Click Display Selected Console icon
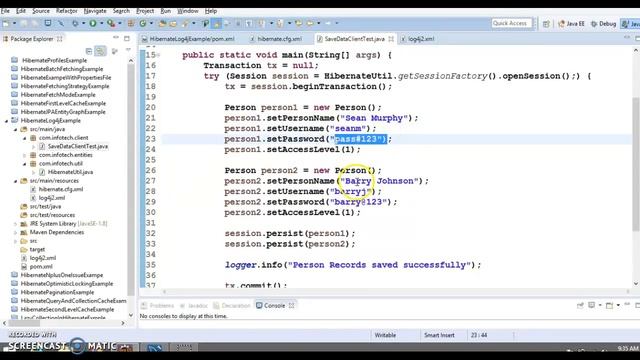Screen dimensions: 640x360 tap(591, 305)
